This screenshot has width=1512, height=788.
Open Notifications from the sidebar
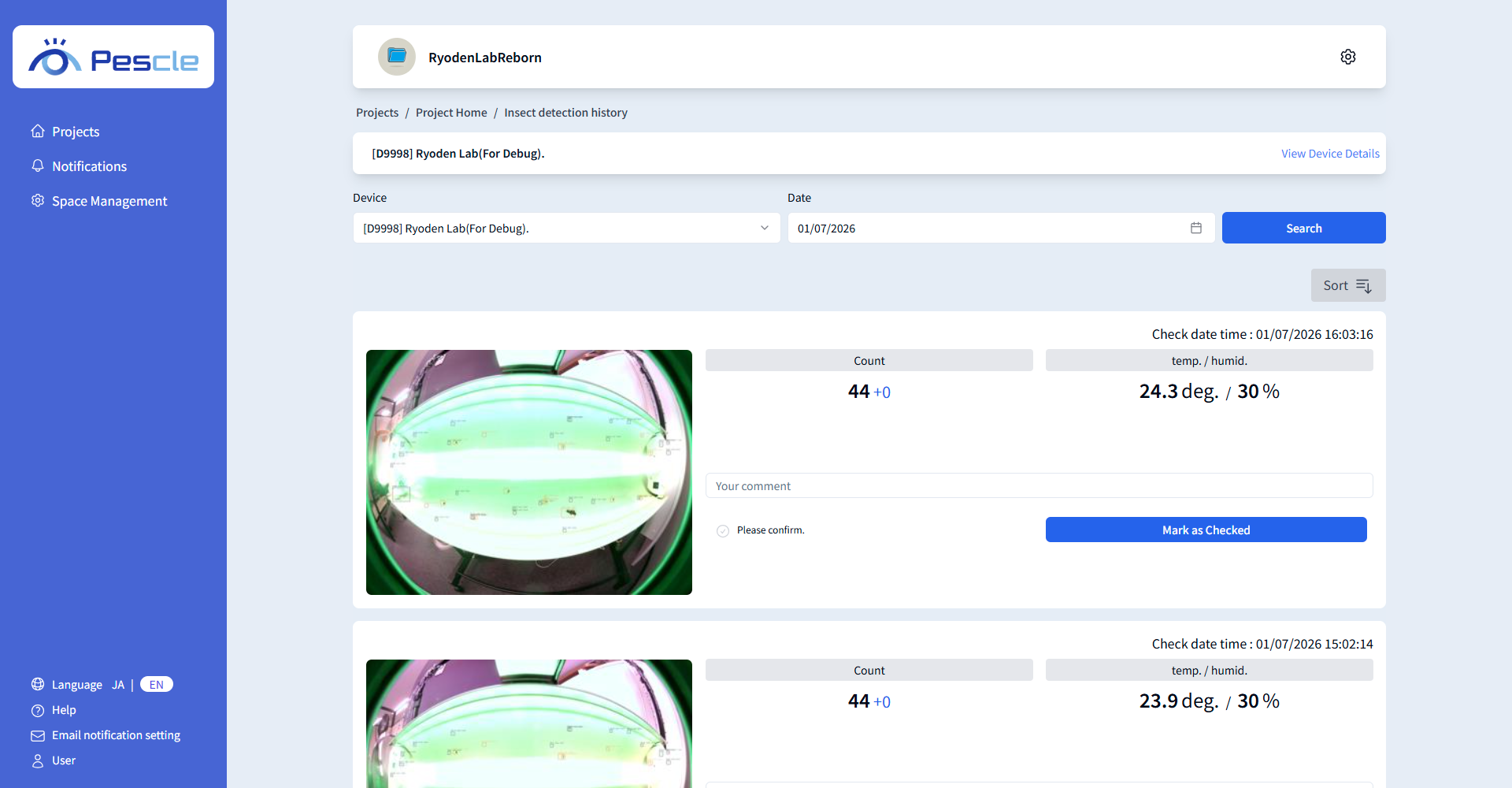(89, 166)
